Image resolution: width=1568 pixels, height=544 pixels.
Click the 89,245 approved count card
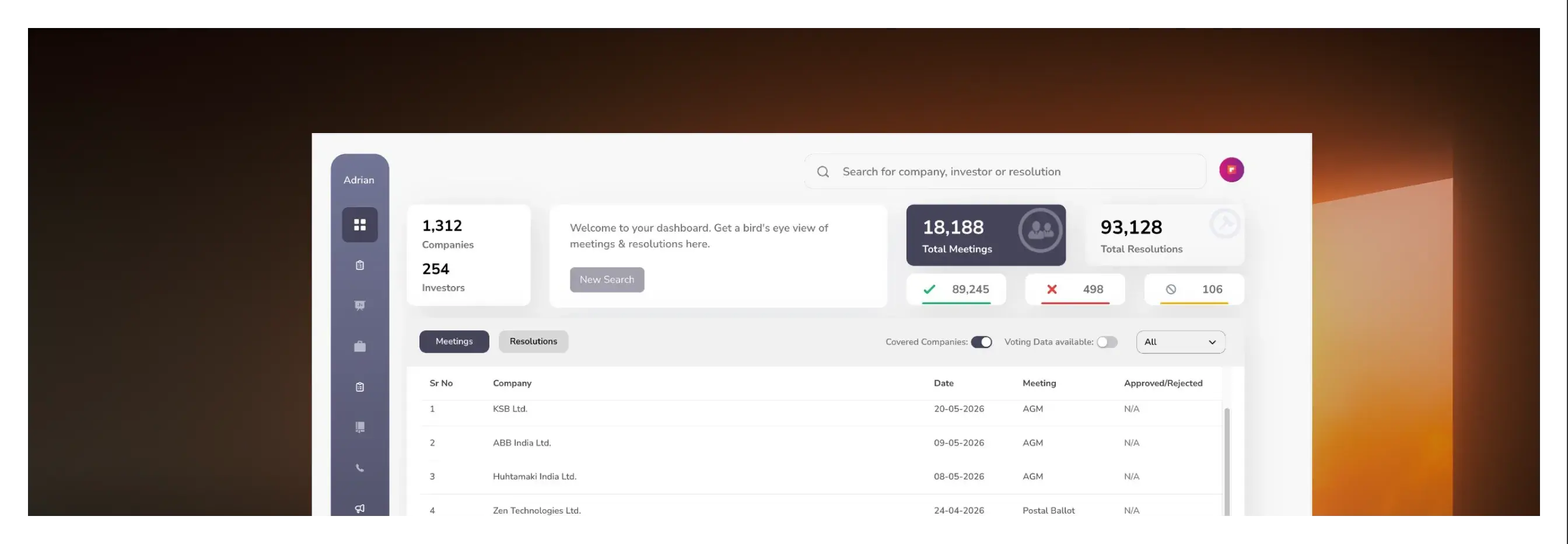956,290
